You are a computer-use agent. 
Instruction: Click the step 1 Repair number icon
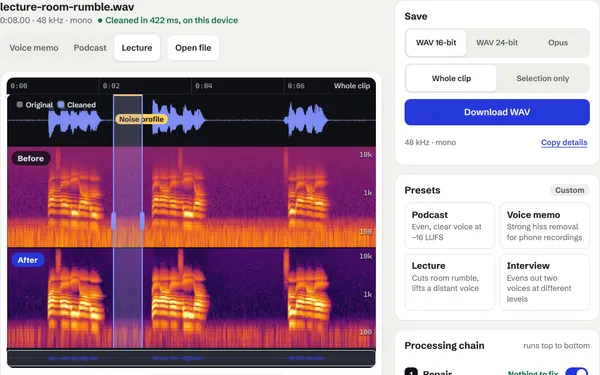(411, 372)
